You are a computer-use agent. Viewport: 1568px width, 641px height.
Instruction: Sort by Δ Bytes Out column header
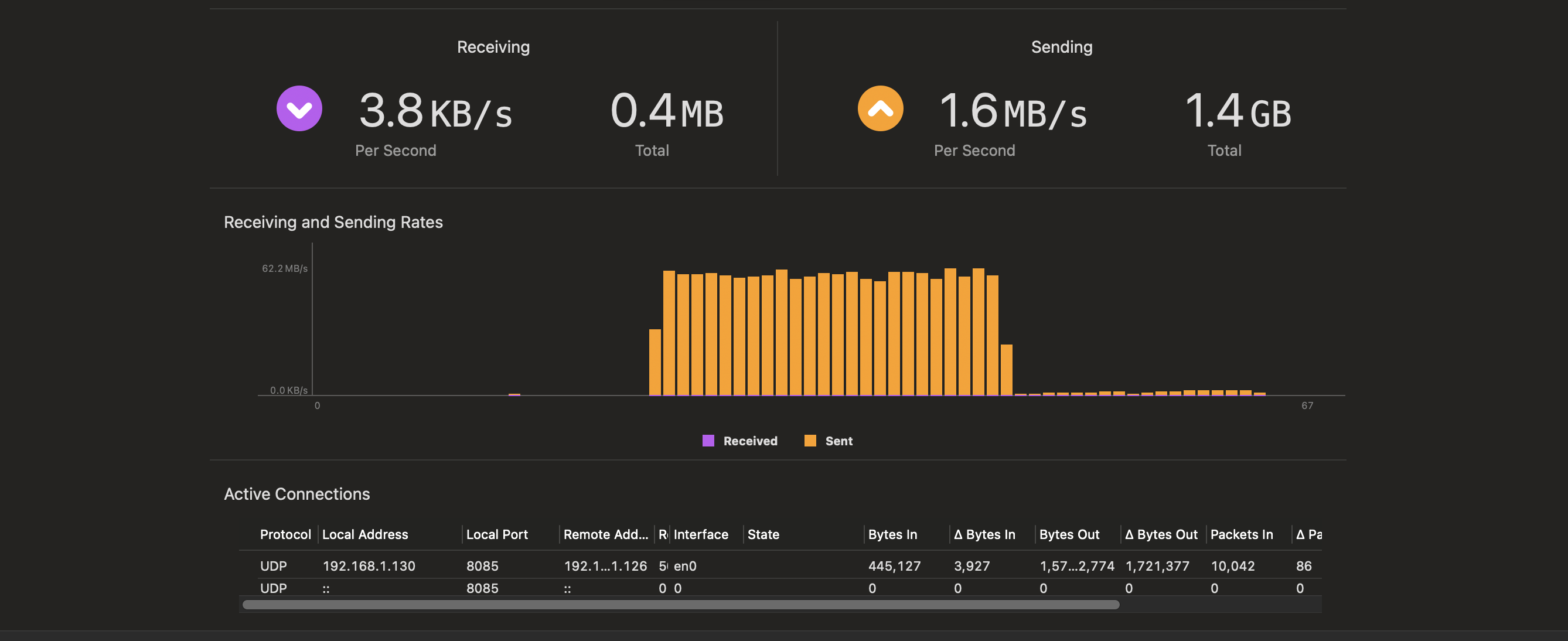1161,534
